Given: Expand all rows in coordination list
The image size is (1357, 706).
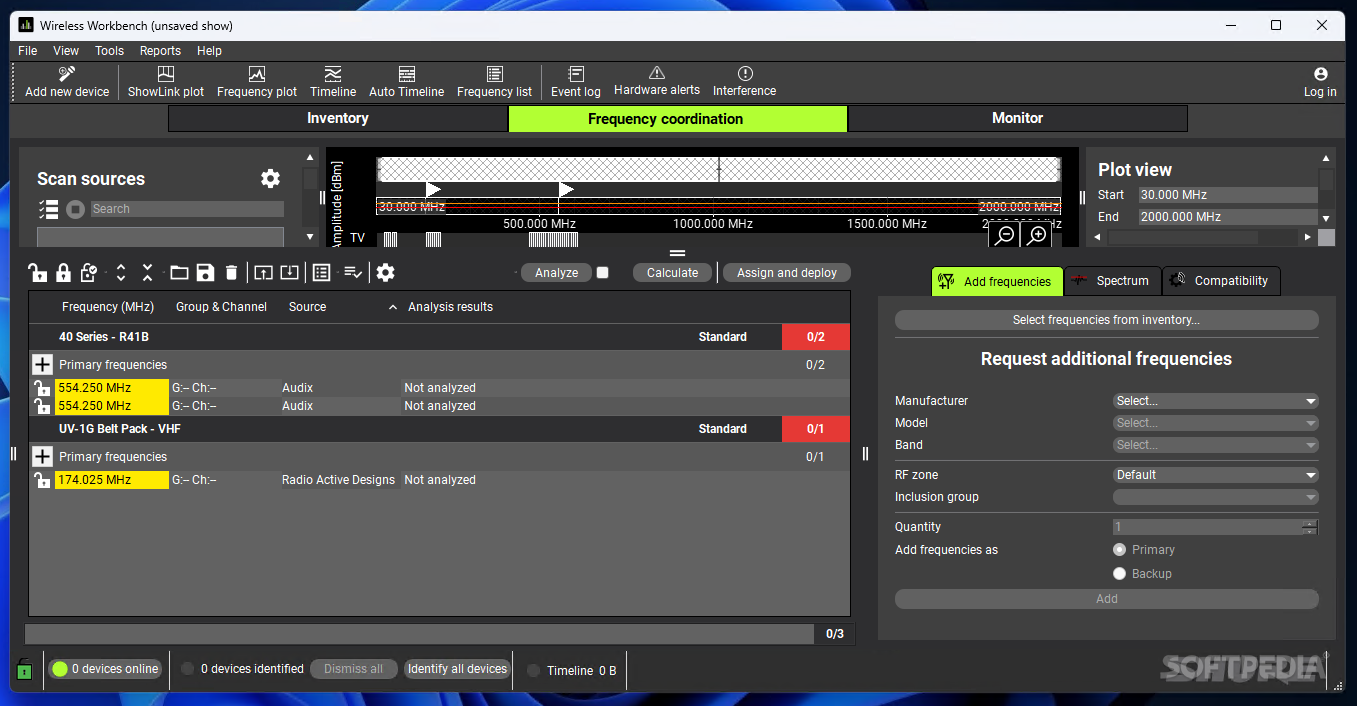Looking at the screenshot, I should click(121, 272).
